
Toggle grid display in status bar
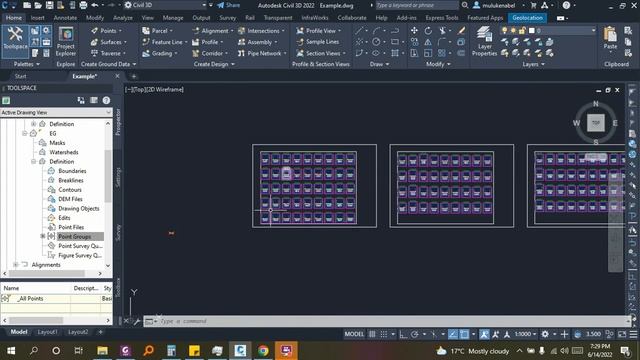372,334
